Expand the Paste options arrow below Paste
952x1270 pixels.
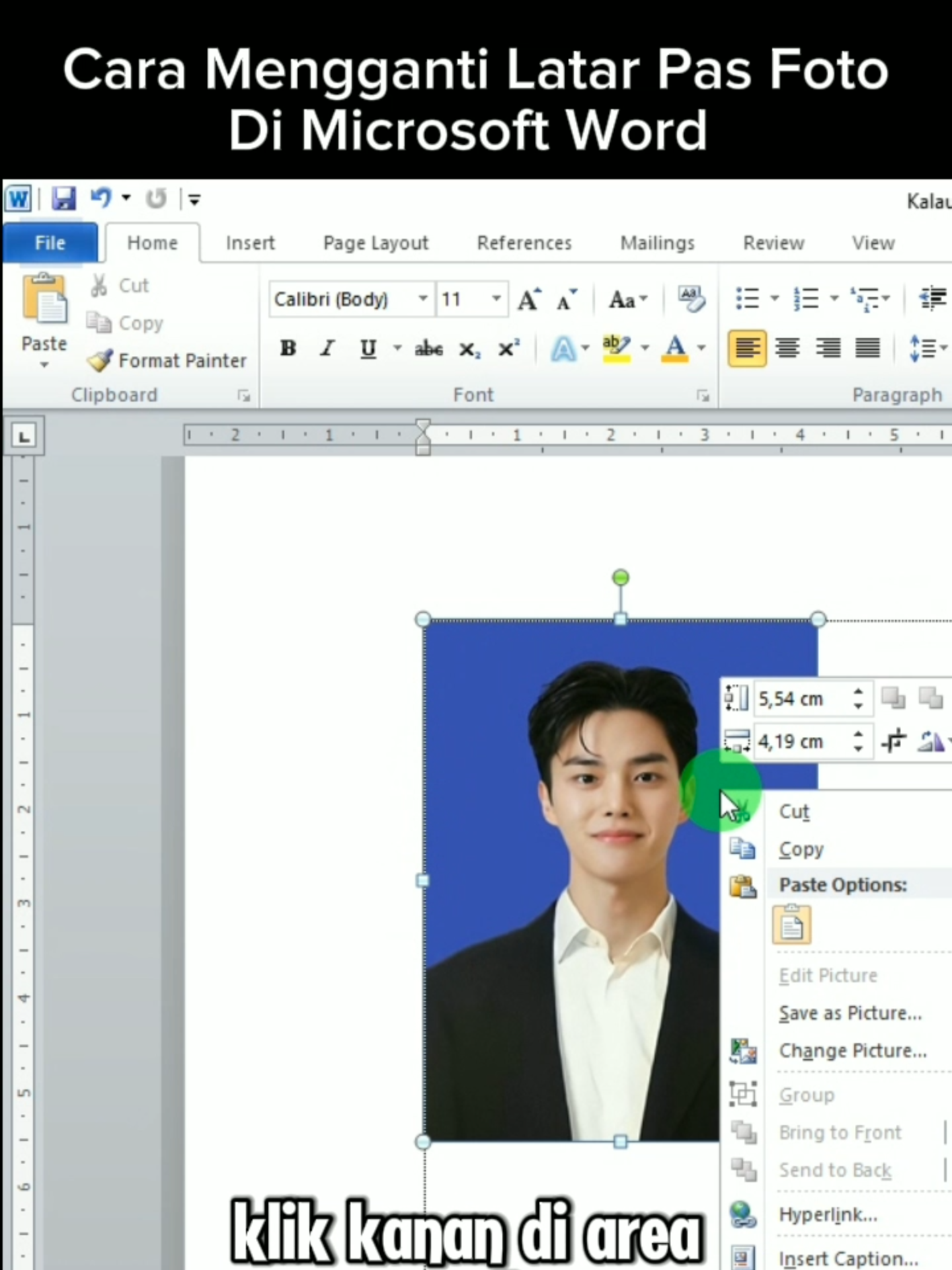(x=44, y=364)
